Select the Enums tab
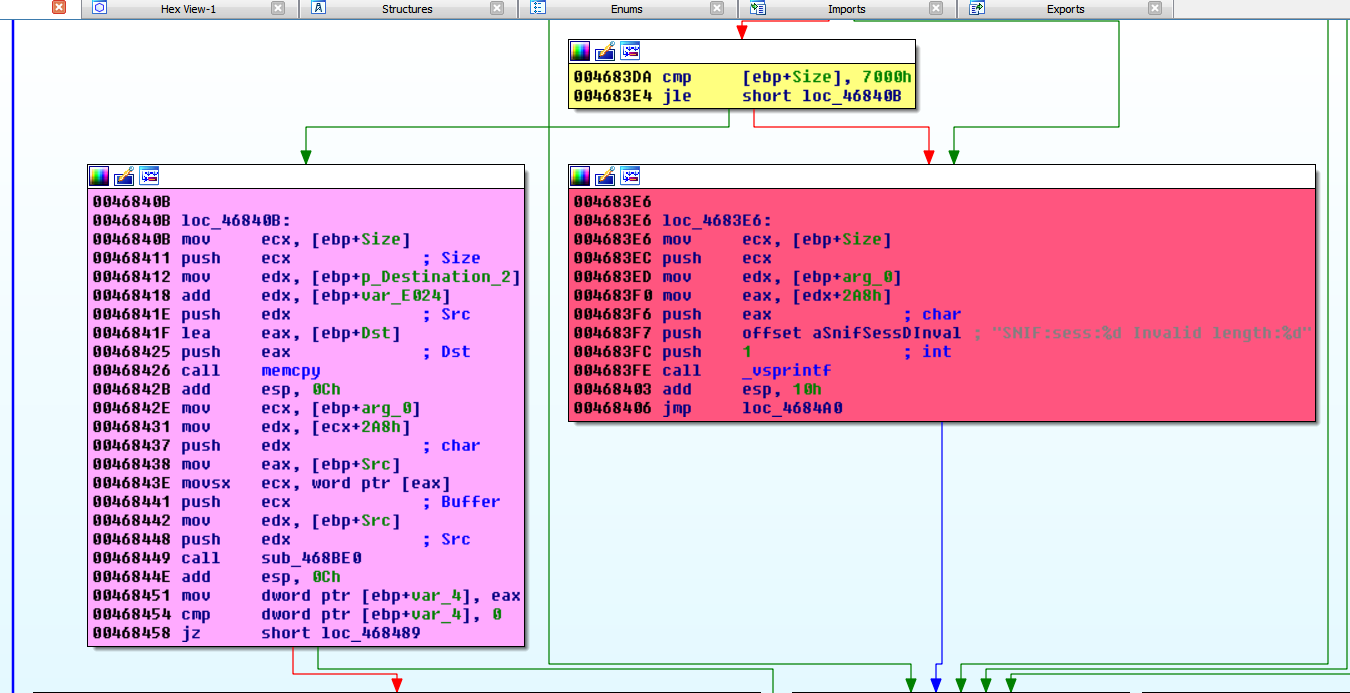 click(627, 9)
